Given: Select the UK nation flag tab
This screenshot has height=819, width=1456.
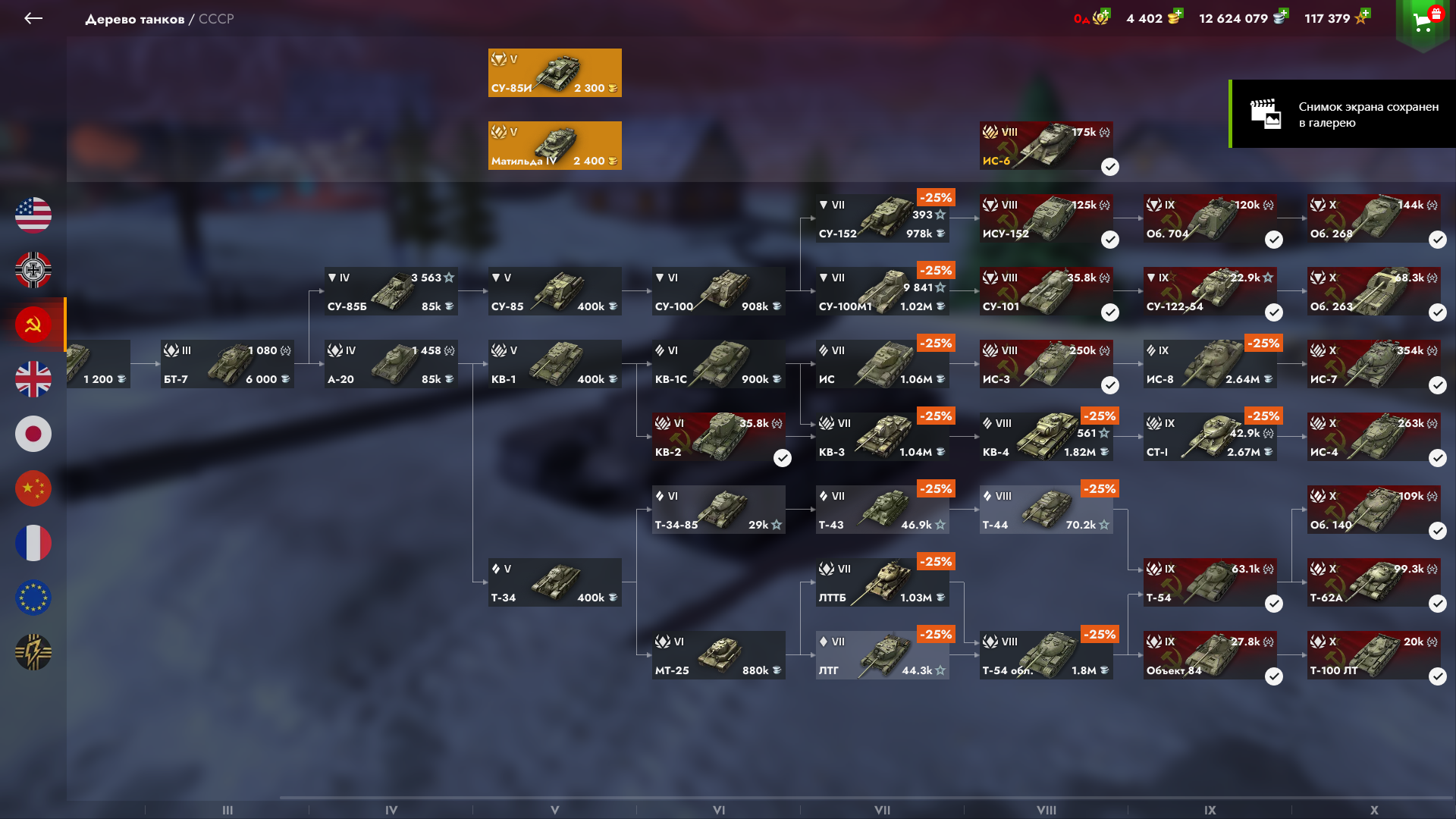Looking at the screenshot, I should point(33,379).
